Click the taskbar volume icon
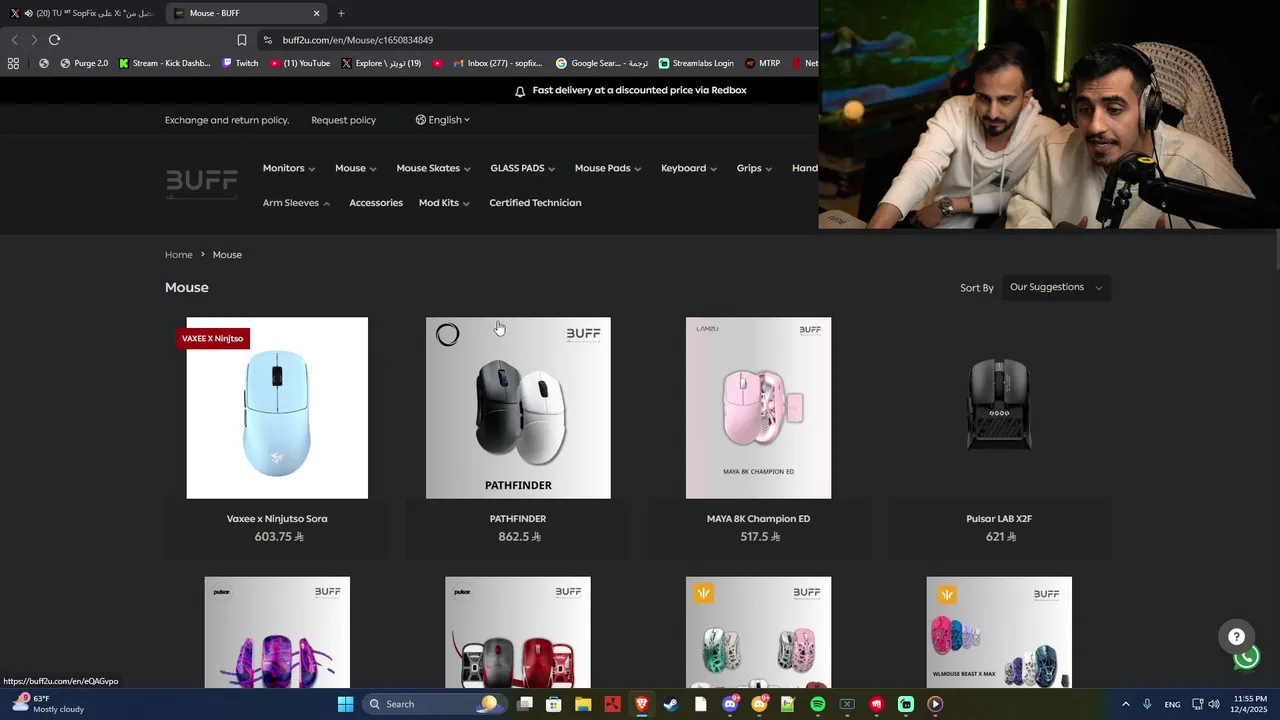Screen dimensions: 1280x720 [1213, 704]
